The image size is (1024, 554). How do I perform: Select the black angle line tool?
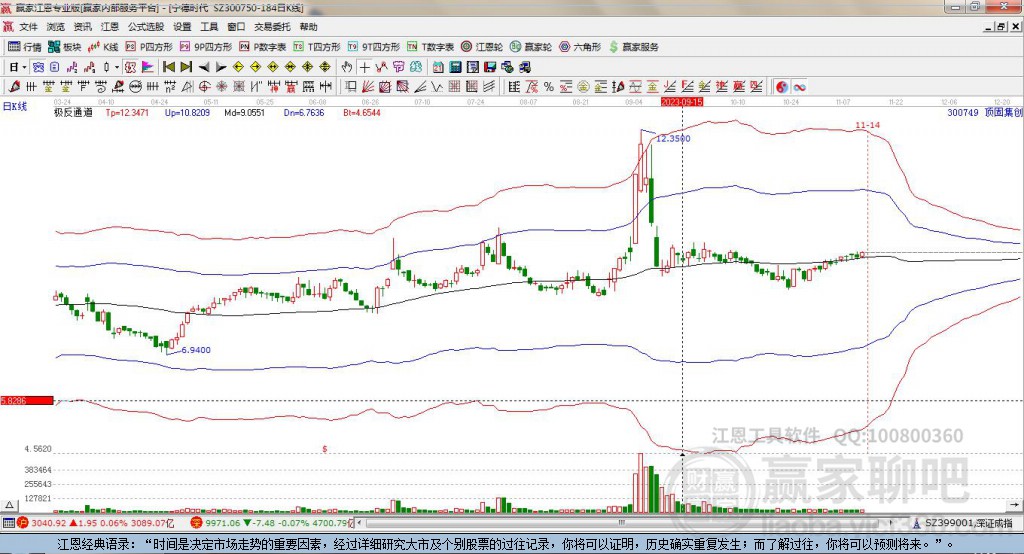pyautogui.click(x=420, y=87)
